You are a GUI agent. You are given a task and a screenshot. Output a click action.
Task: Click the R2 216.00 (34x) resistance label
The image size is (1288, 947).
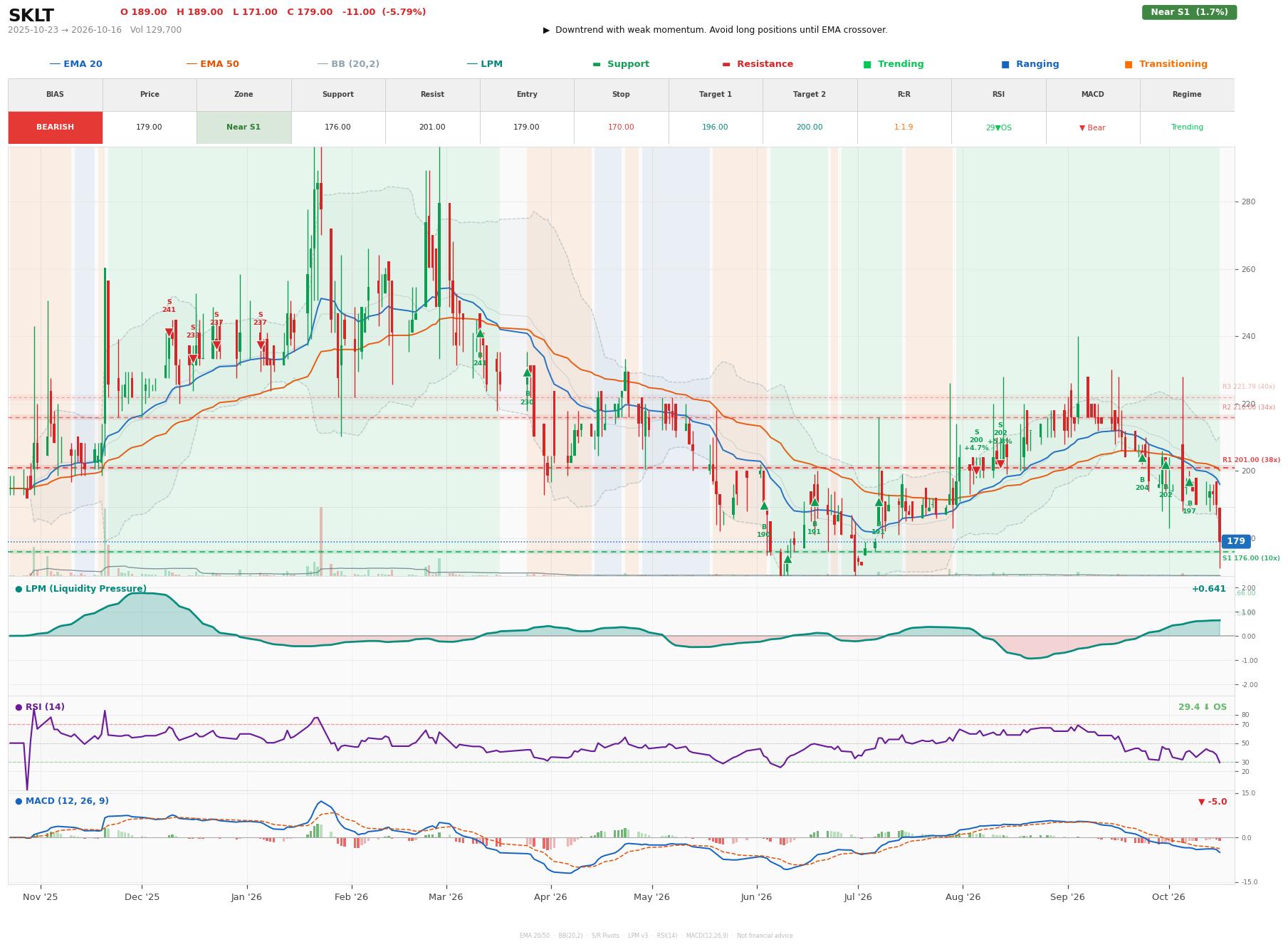[1249, 407]
